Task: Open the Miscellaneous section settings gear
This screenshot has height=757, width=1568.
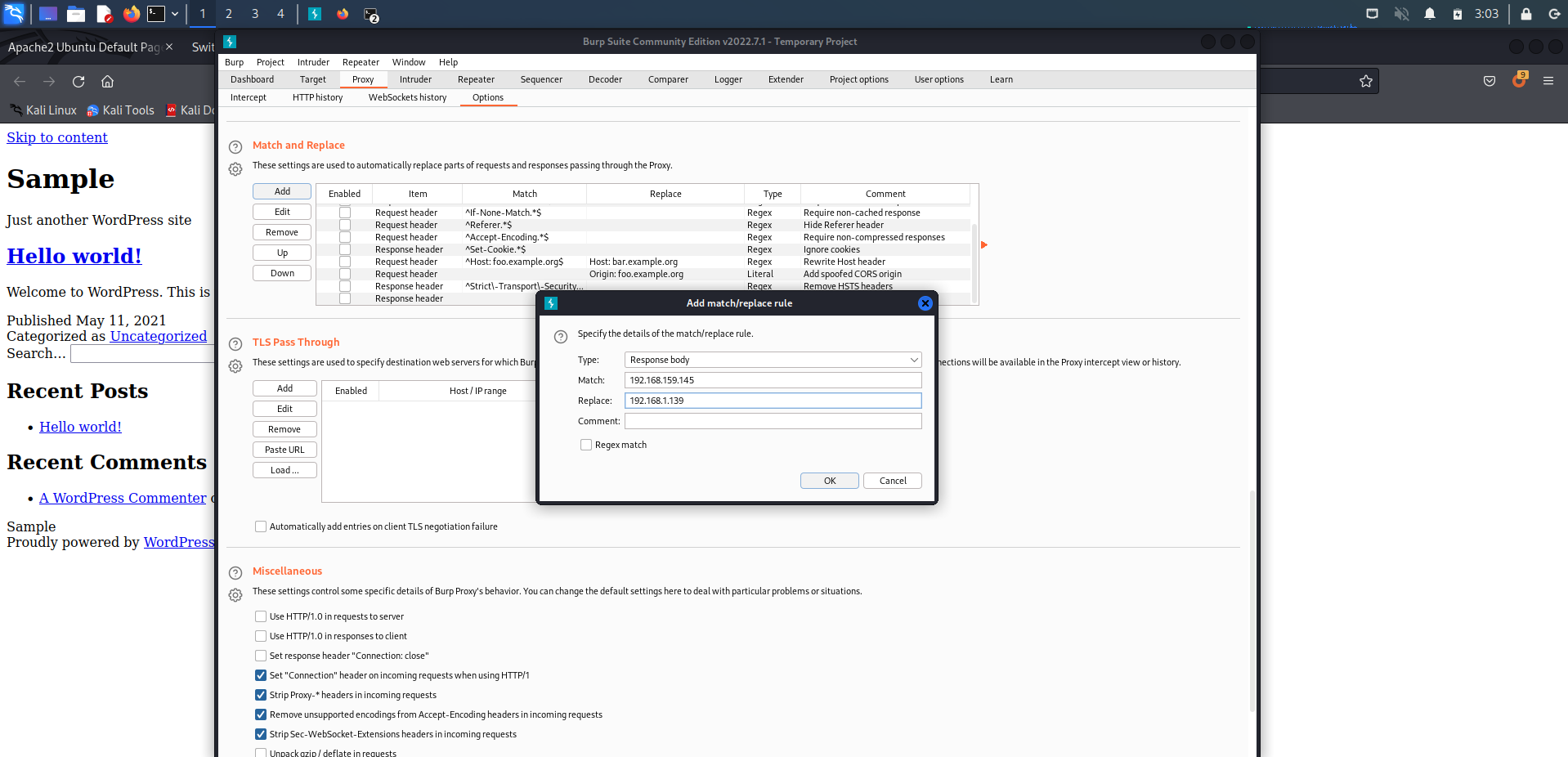Action: [x=235, y=595]
